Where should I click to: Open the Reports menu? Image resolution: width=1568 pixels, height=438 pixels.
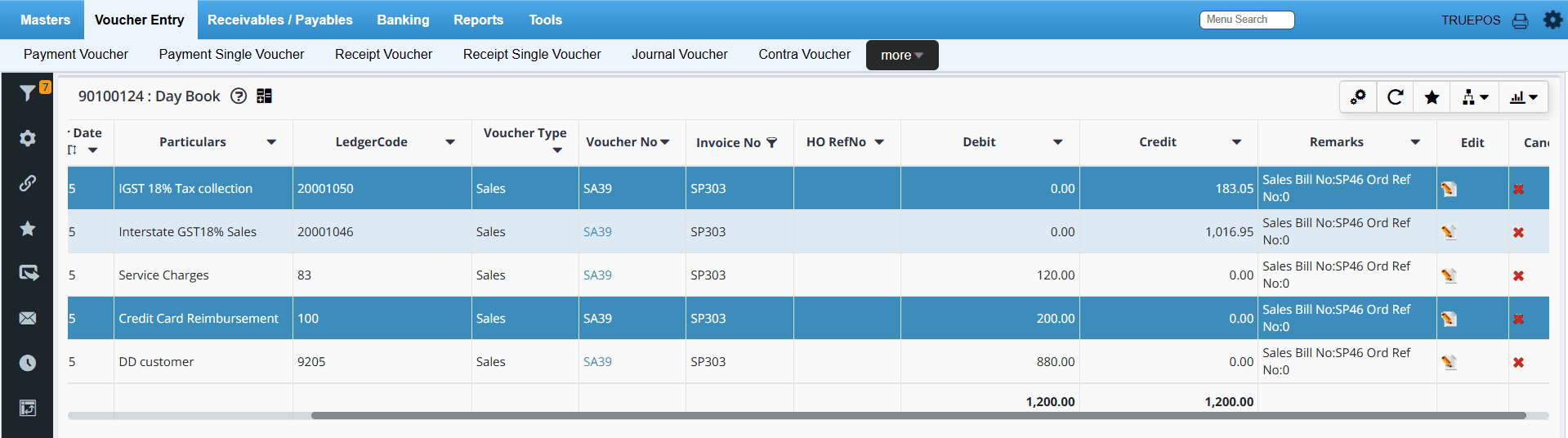[x=479, y=20]
